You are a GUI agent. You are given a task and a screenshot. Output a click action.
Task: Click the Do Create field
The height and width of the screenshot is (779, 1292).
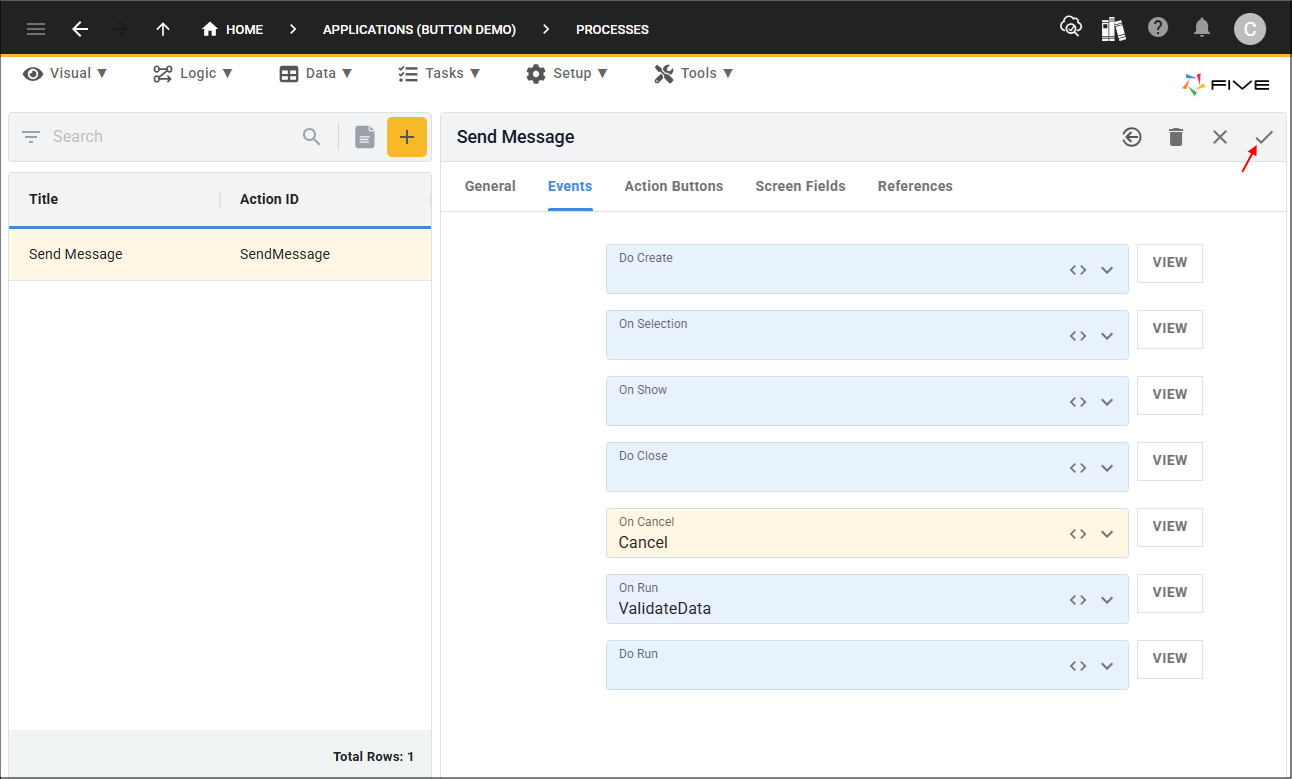tap(867, 269)
